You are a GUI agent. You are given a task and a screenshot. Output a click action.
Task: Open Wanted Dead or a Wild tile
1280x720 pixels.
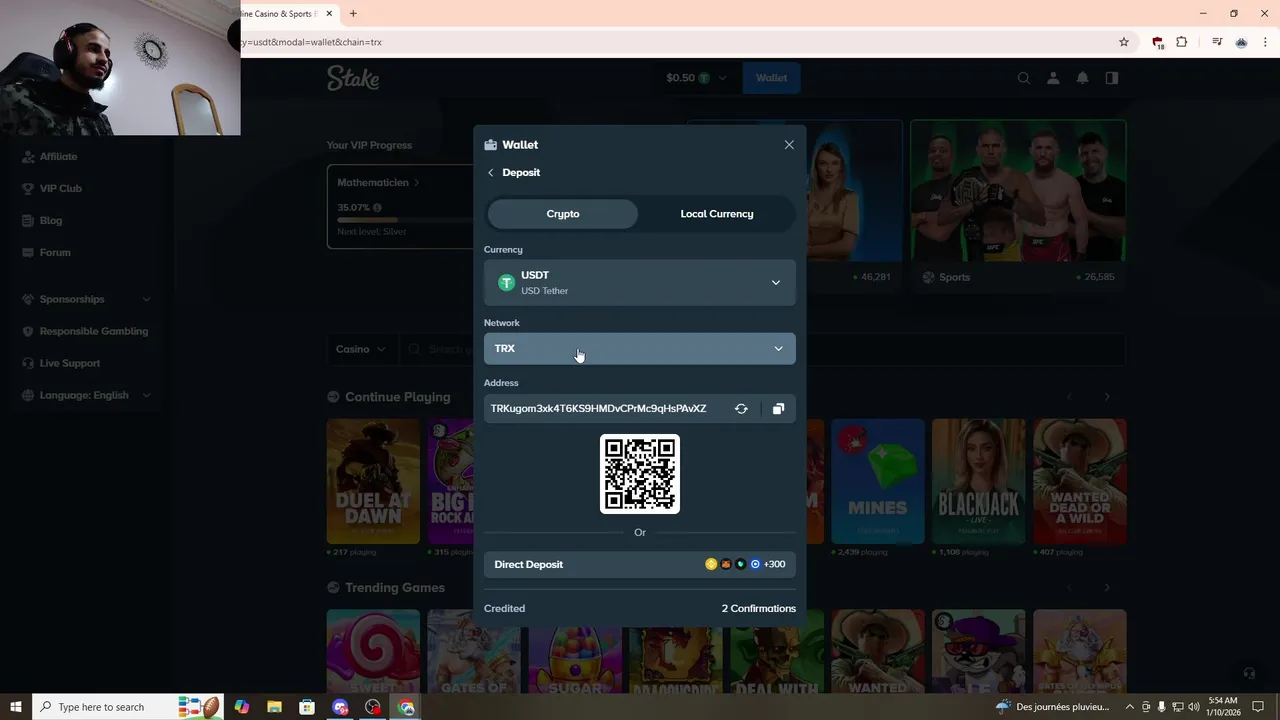coord(1080,481)
